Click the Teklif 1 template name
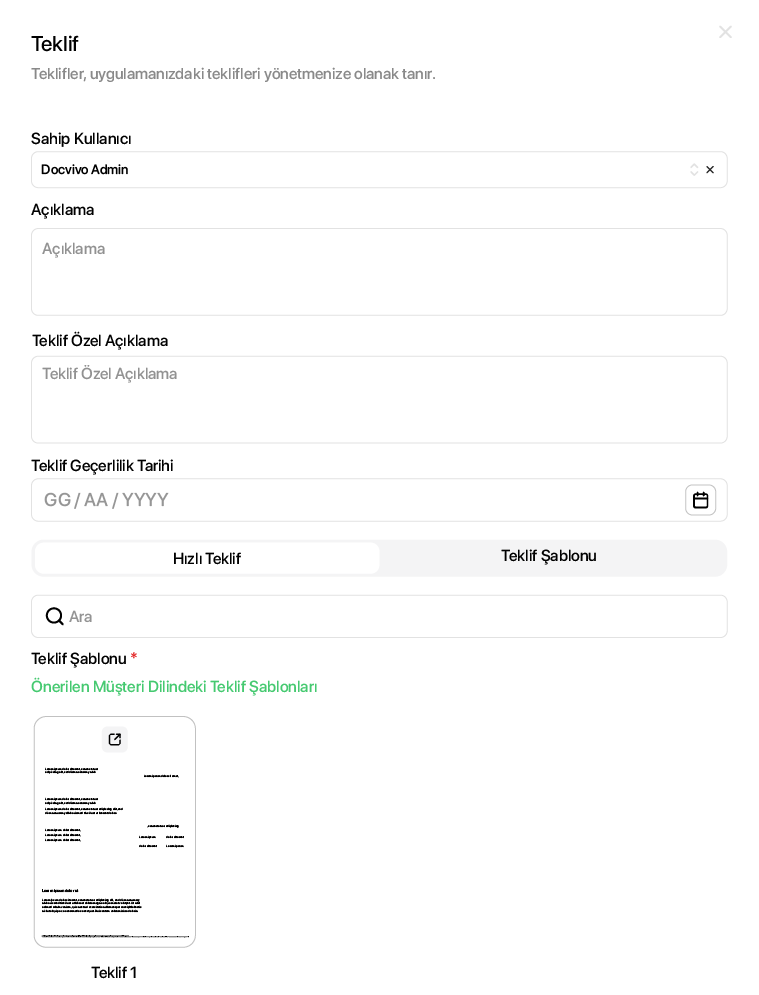Image resolution: width=759 pixels, height=995 pixels. pos(114,972)
